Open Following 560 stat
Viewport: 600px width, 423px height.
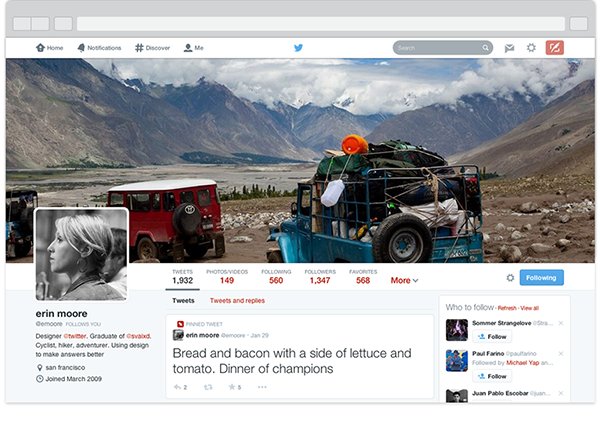276,277
